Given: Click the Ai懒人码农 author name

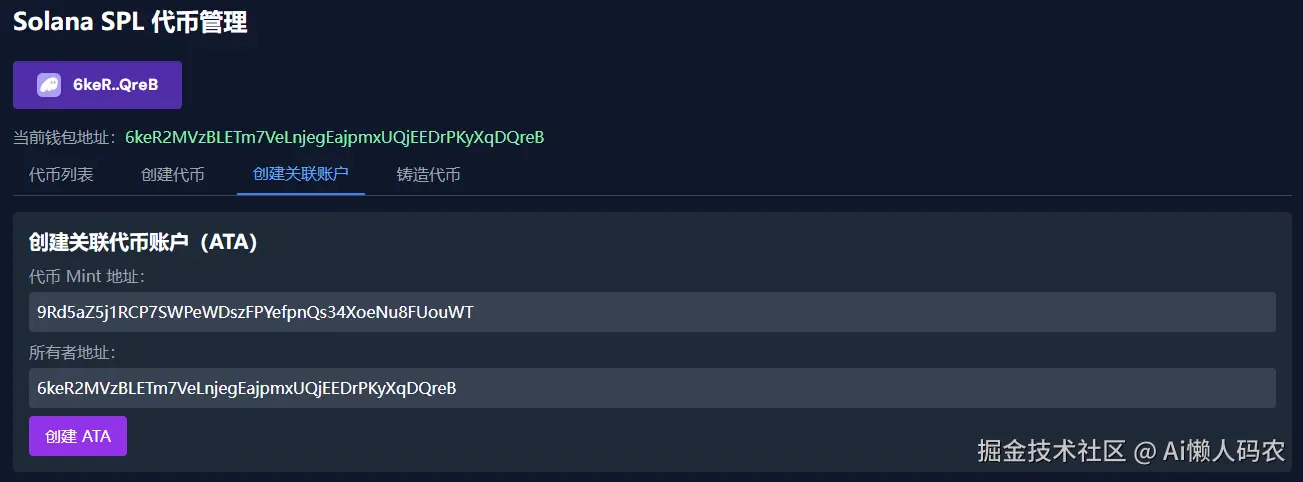Looking at the screenshot, I should 1223,451.
